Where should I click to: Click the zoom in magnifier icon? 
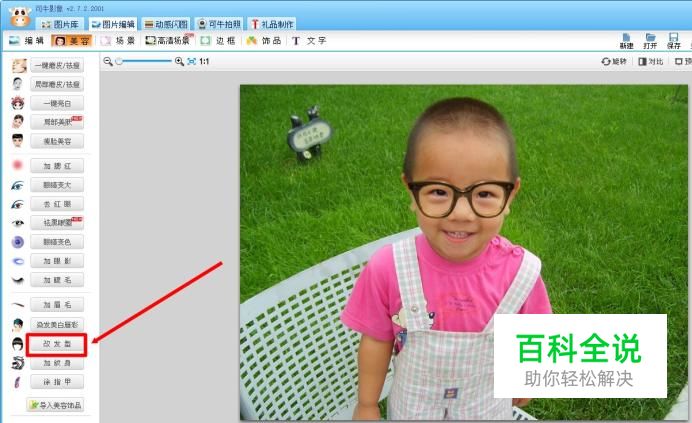click(x=179, y=61)
